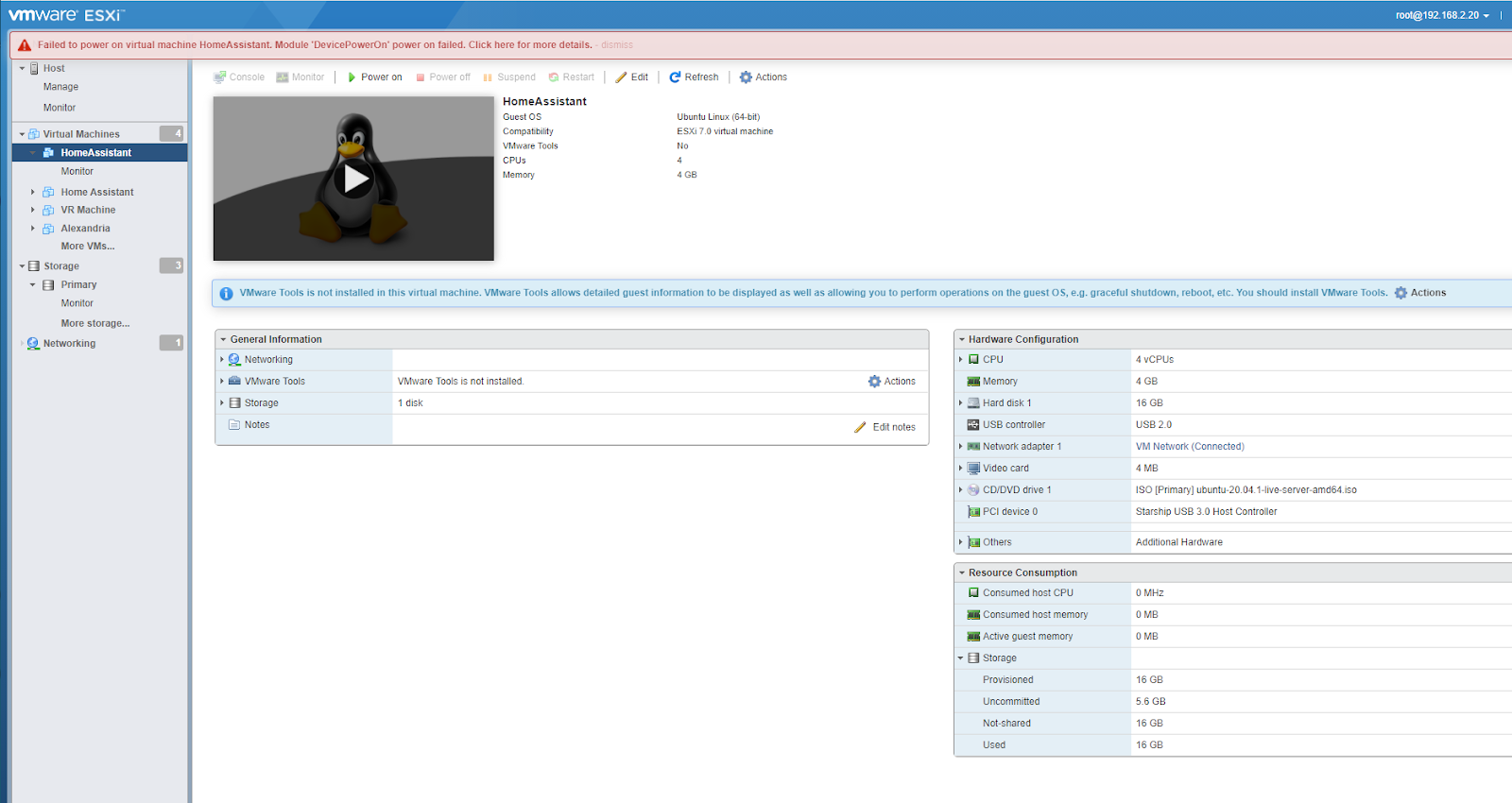Collapse the Resource Consumption panel
Image resolution: width=1512 pixels, height=803 pixels.
coord(961,573)
